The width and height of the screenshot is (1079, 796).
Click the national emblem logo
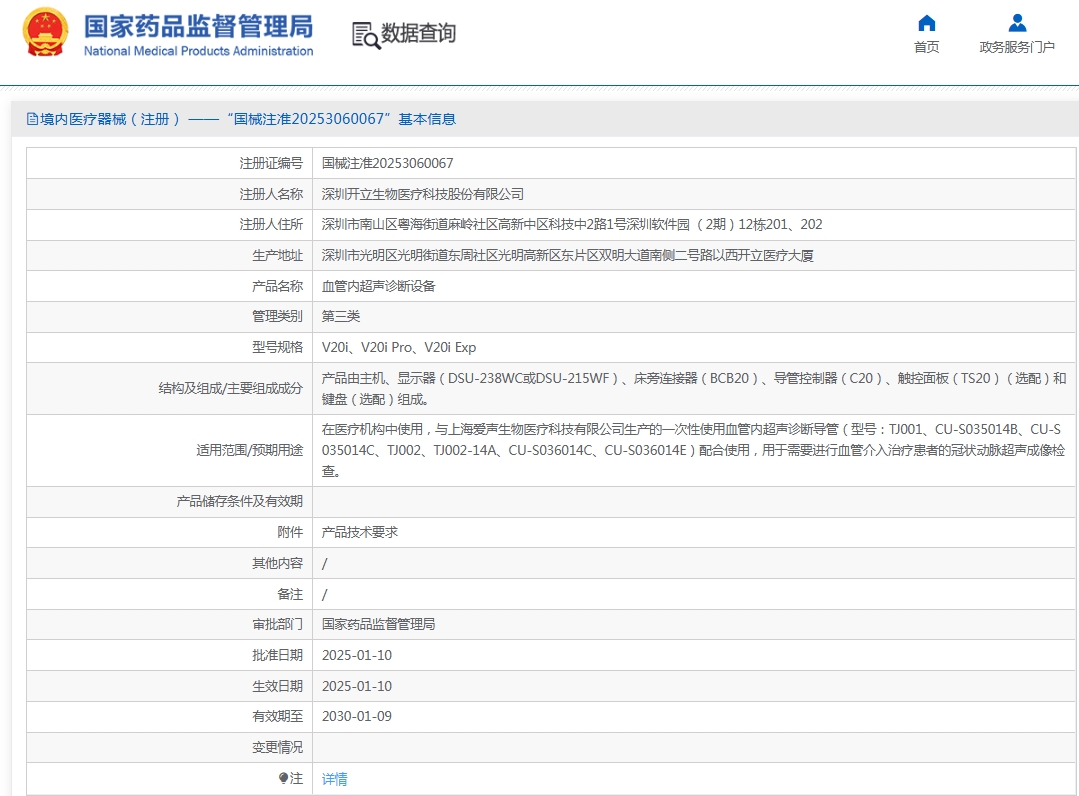[x=45, y=32]
